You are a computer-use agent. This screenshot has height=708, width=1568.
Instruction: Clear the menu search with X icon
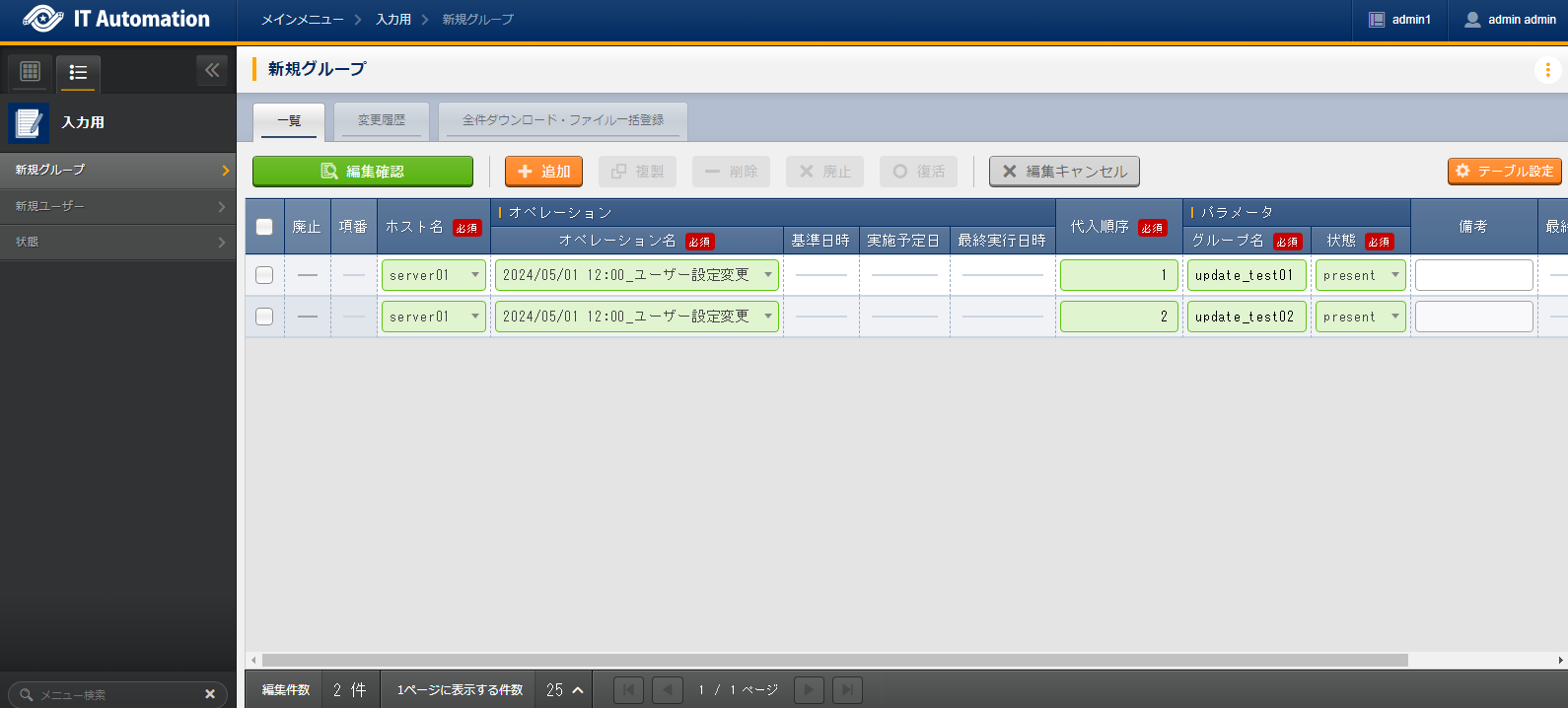[210, 694]
